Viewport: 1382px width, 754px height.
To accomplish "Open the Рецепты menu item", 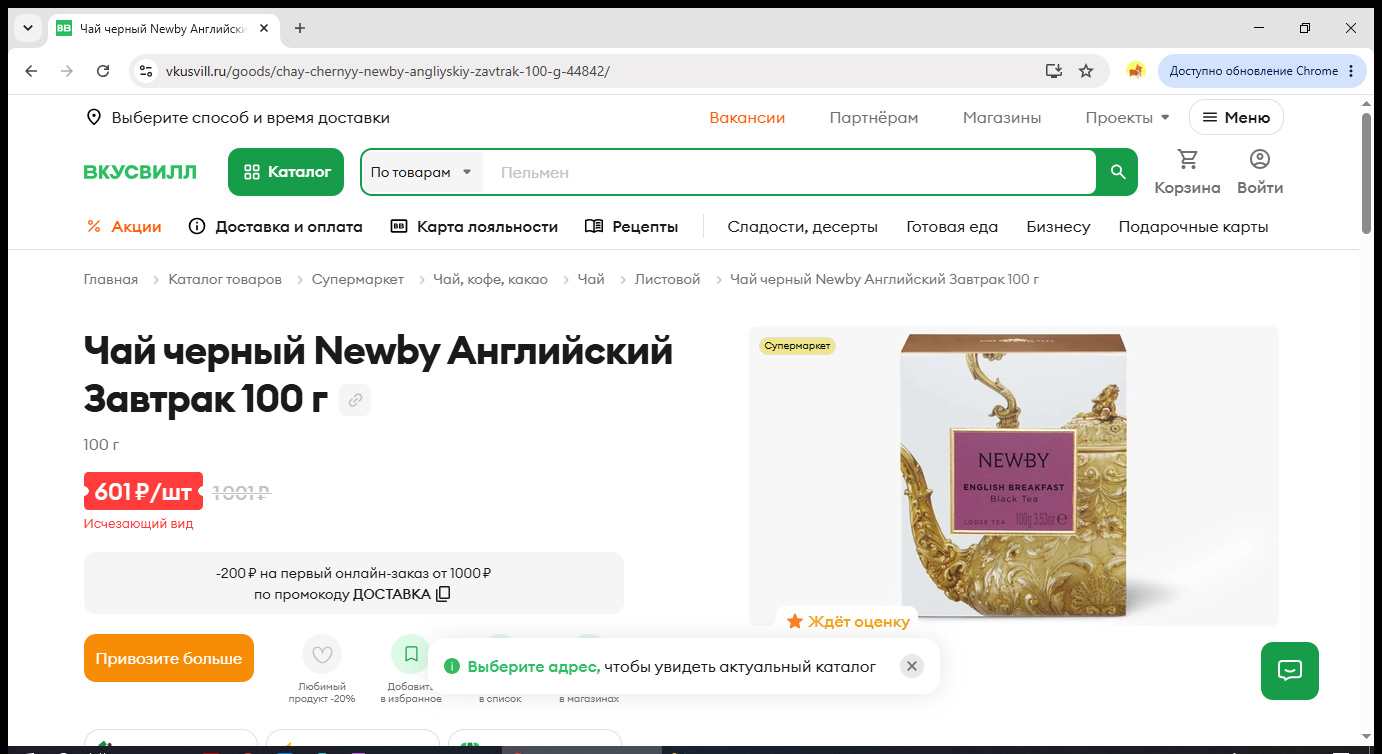I will (631, 227).
